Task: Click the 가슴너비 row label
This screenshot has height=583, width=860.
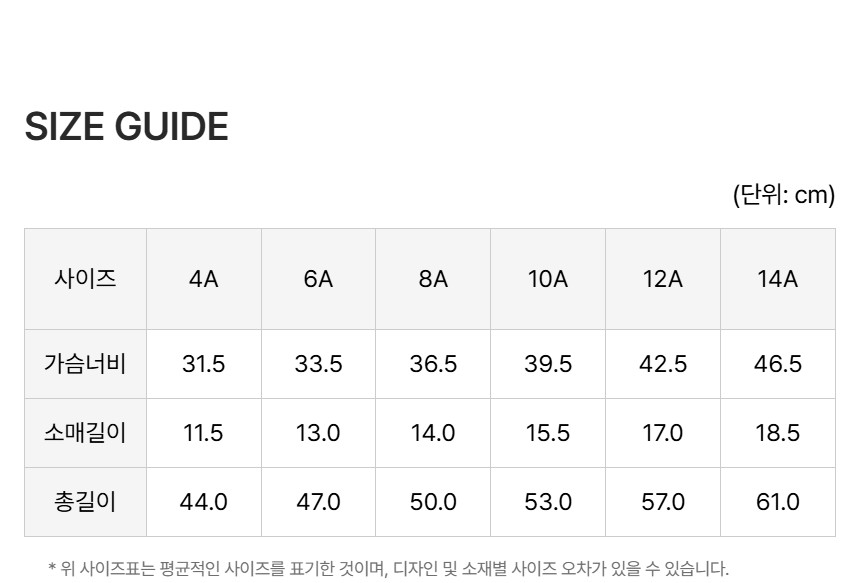Action: point(85,363)
